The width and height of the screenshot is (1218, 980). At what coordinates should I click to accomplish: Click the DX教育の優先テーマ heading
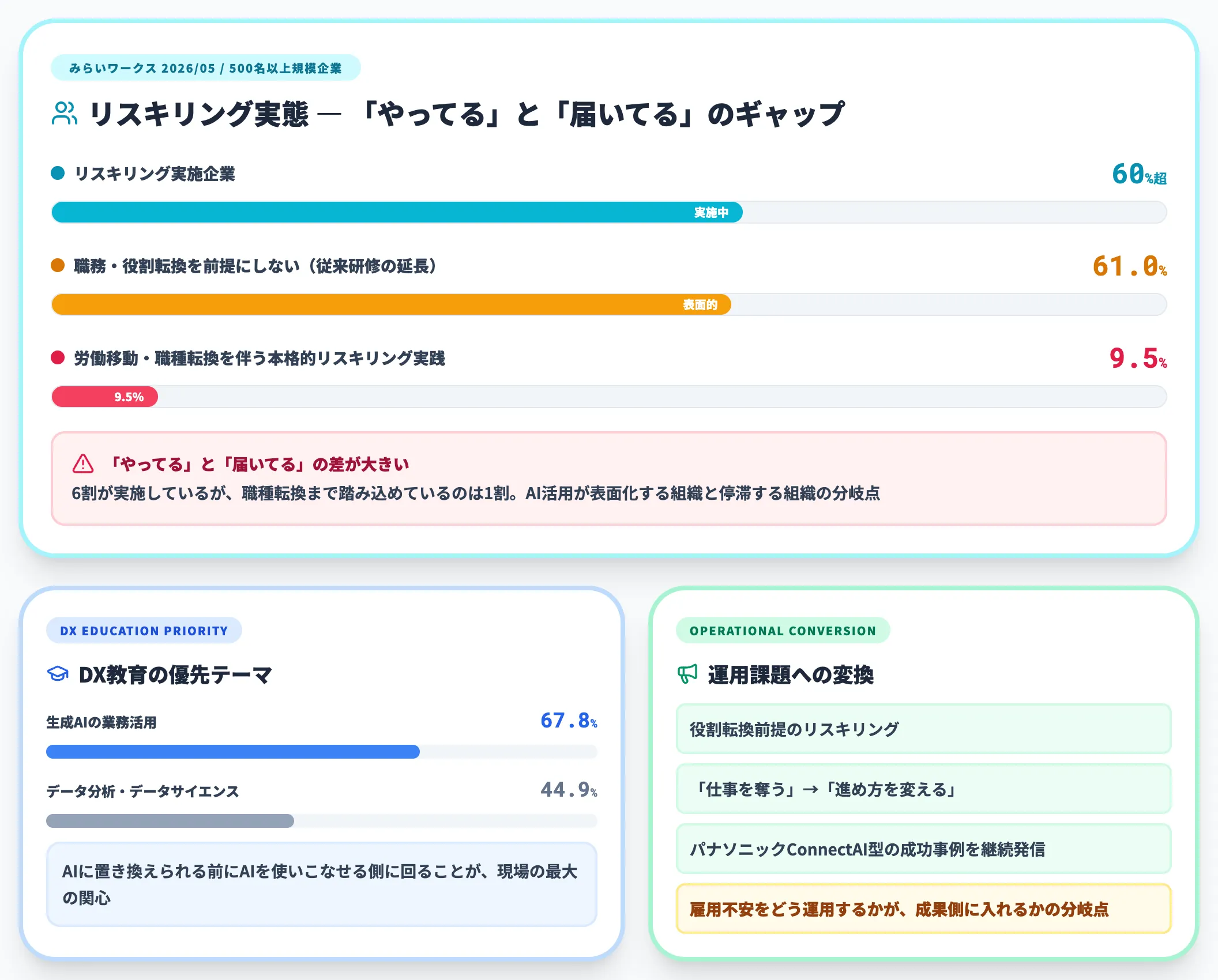175,674
